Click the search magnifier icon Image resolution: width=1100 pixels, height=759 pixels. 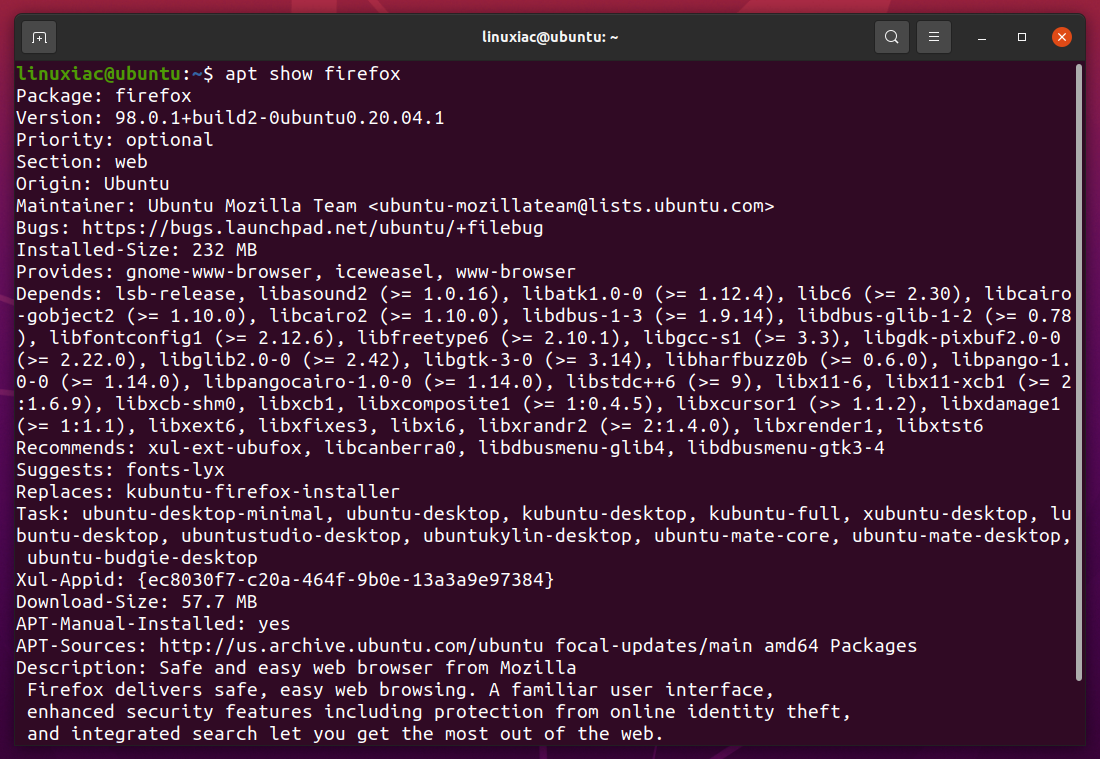point(892,37)
